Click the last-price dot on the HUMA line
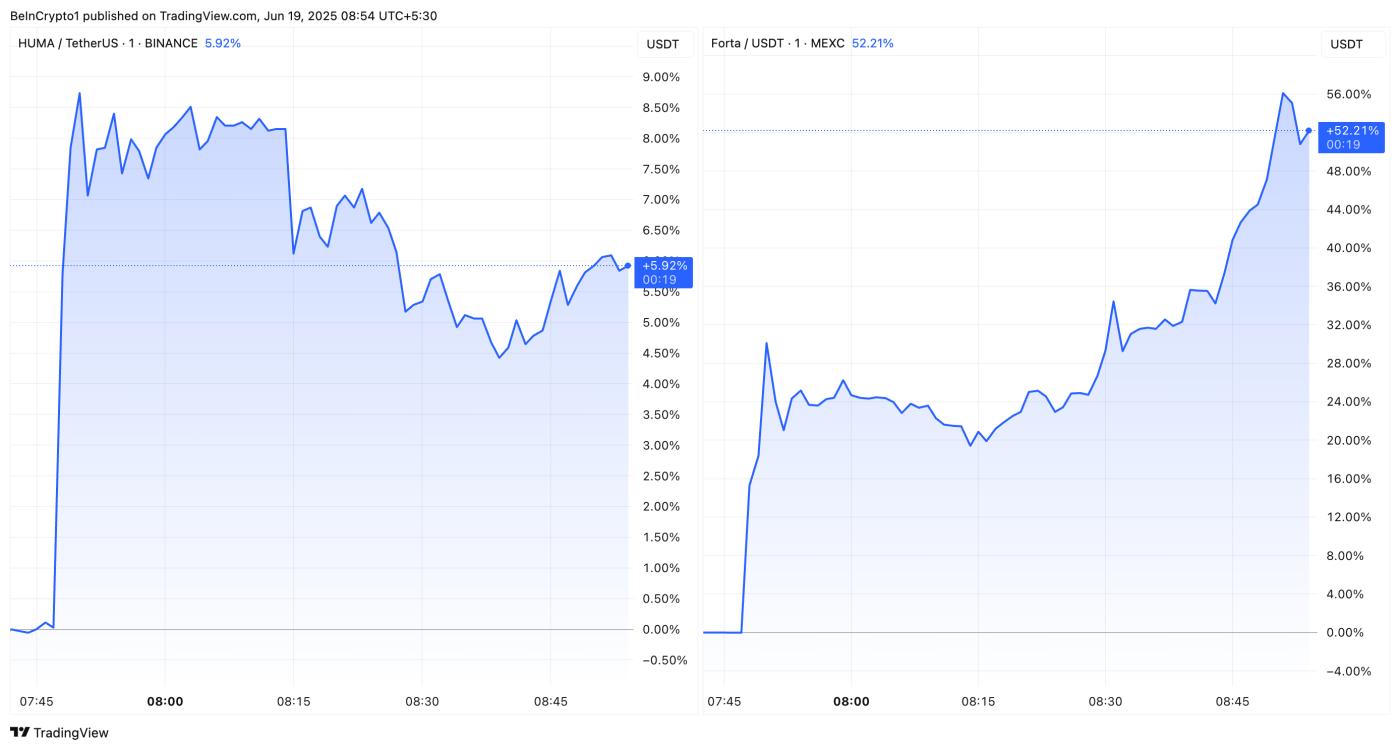This screenshot has height=750, width=1400. click(627, 266)
